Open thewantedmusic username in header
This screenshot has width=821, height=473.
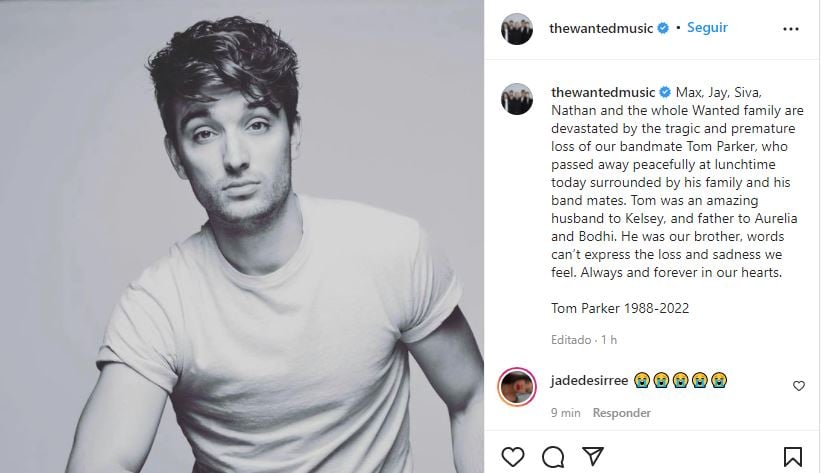[x=601, y=29]
